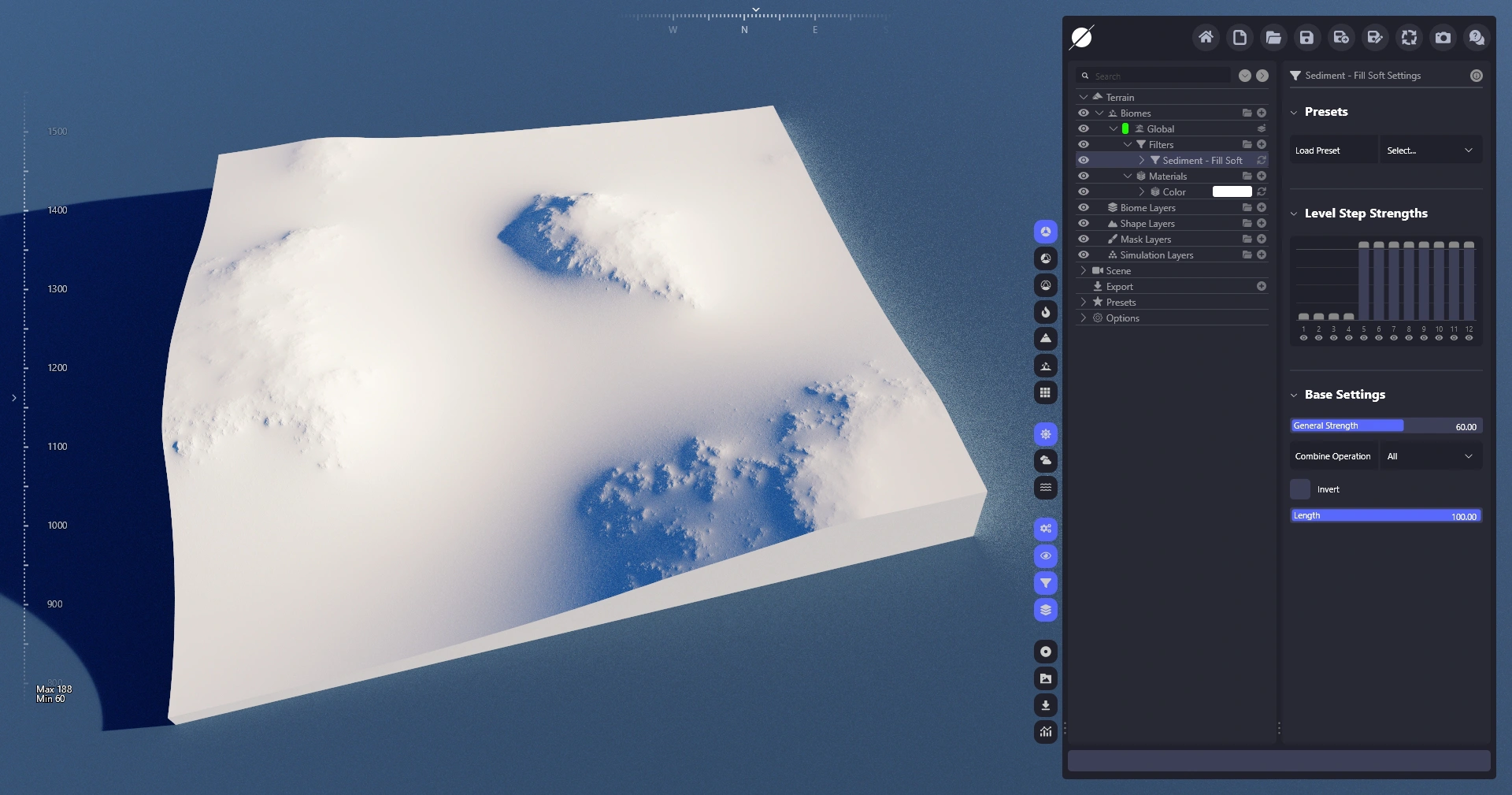The height and width of the screenshot is (795, 1512).
Task: Toggle the gears simulation icon
Action: [x=1046, y=529]
